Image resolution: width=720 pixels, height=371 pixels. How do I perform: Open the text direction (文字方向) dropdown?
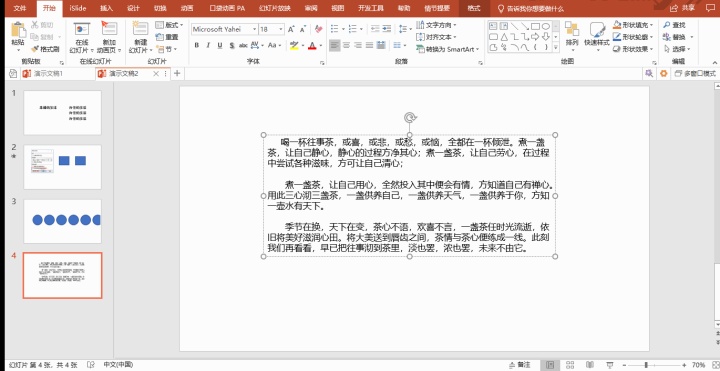[436, 25]
